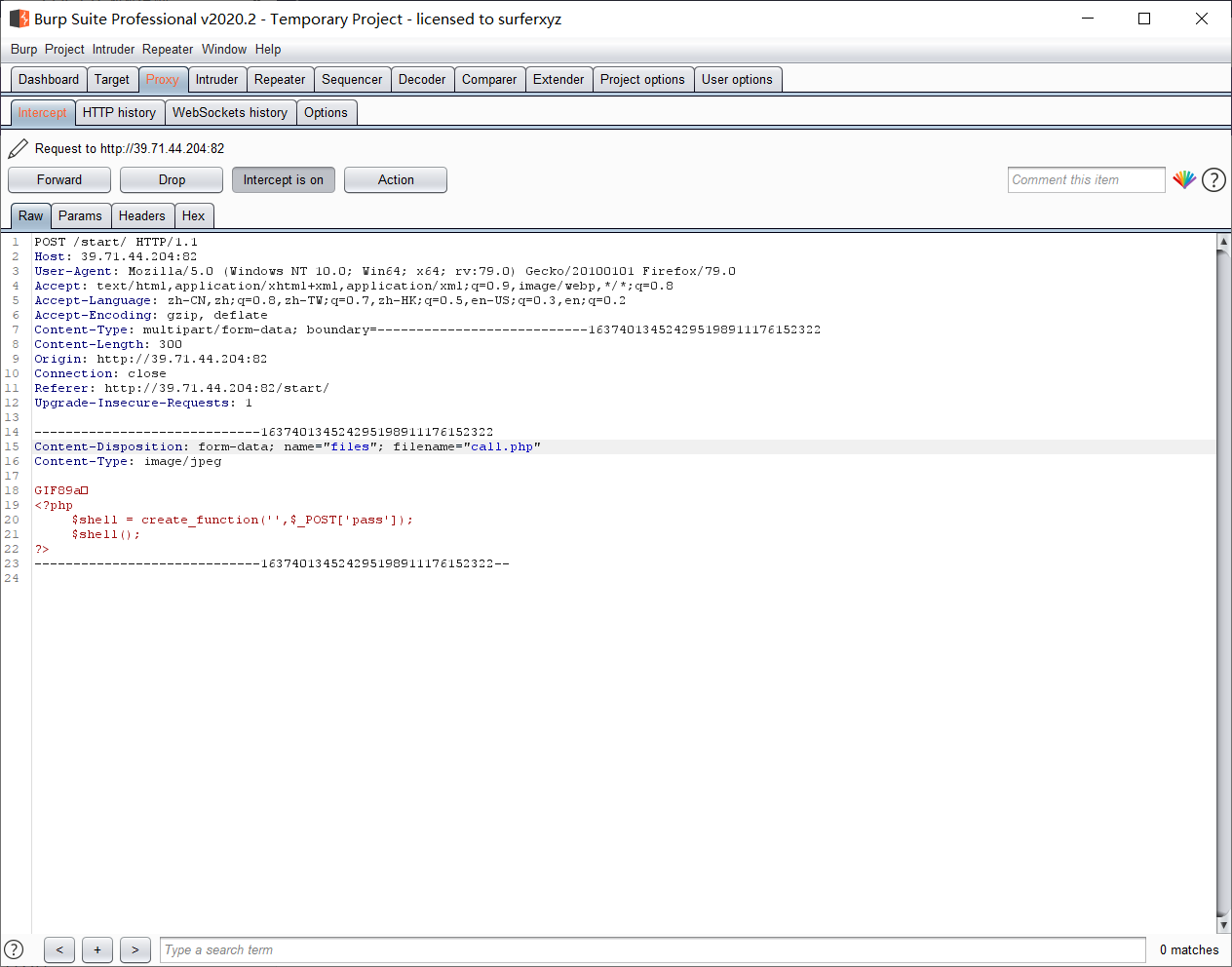Show the Headers request view
Screen dimensions: 1232x967
tap(142, 216)
